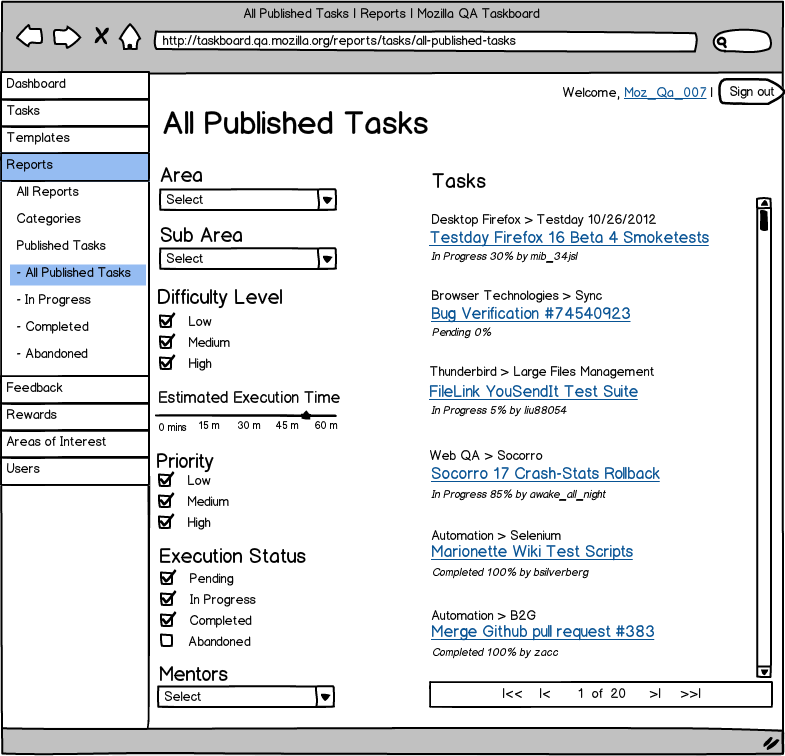This screenshot has width=785, height=756.
Task: Open the Mentors dropdown
Action: pos(246,696)
